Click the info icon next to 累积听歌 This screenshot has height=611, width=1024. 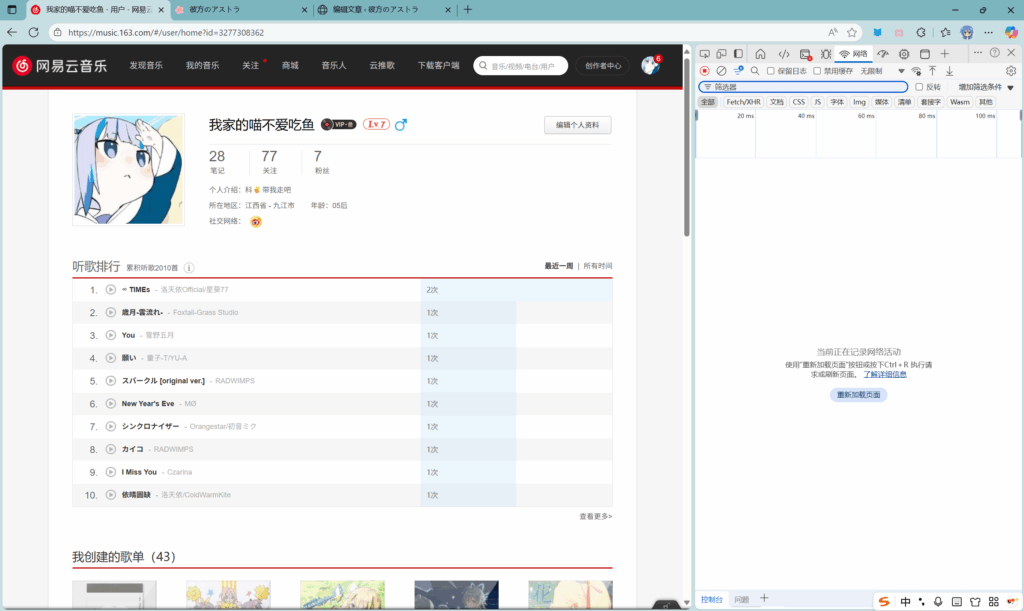[x=189, y=268]
